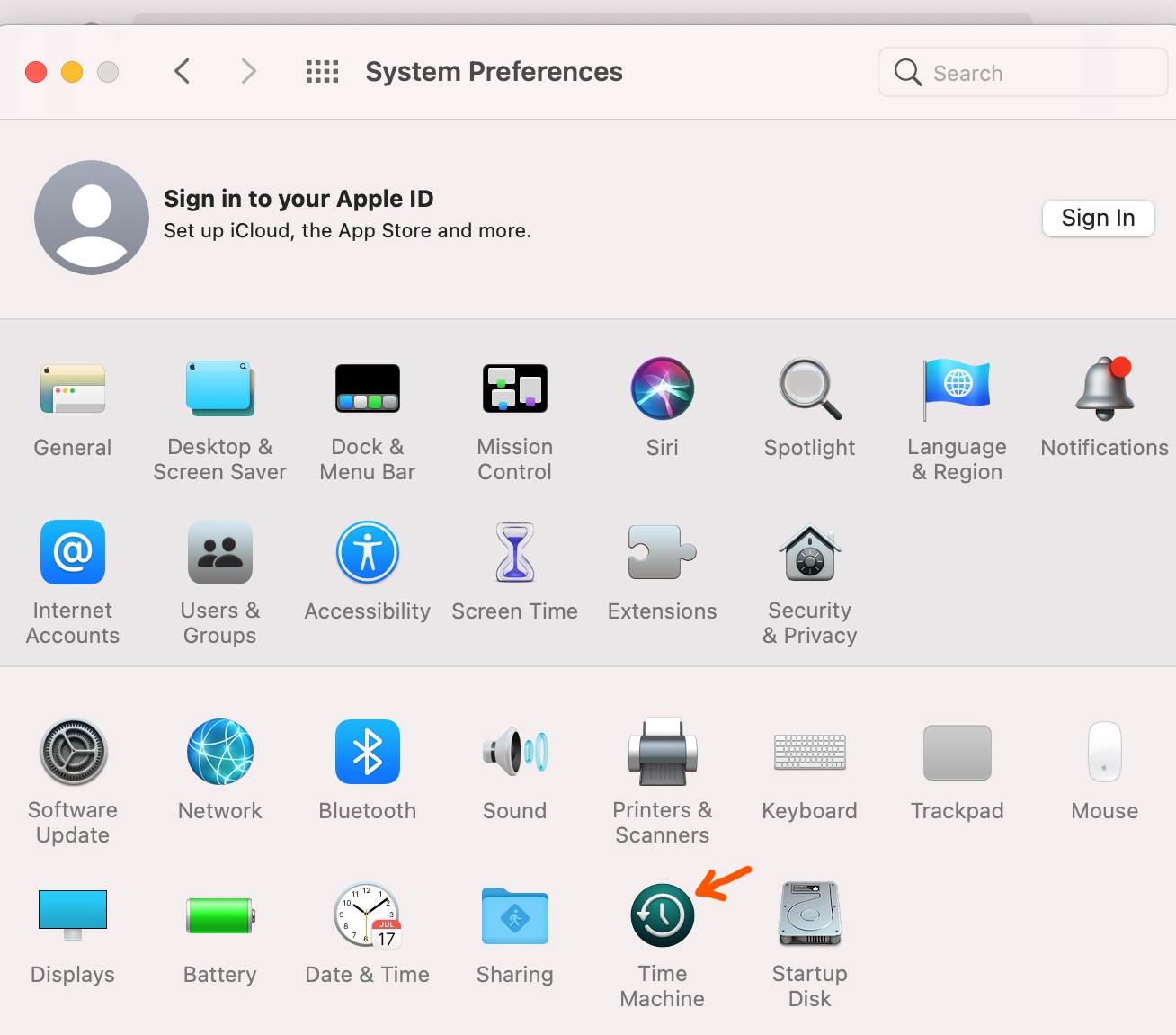Open Battery preferences

pos(220,915)
